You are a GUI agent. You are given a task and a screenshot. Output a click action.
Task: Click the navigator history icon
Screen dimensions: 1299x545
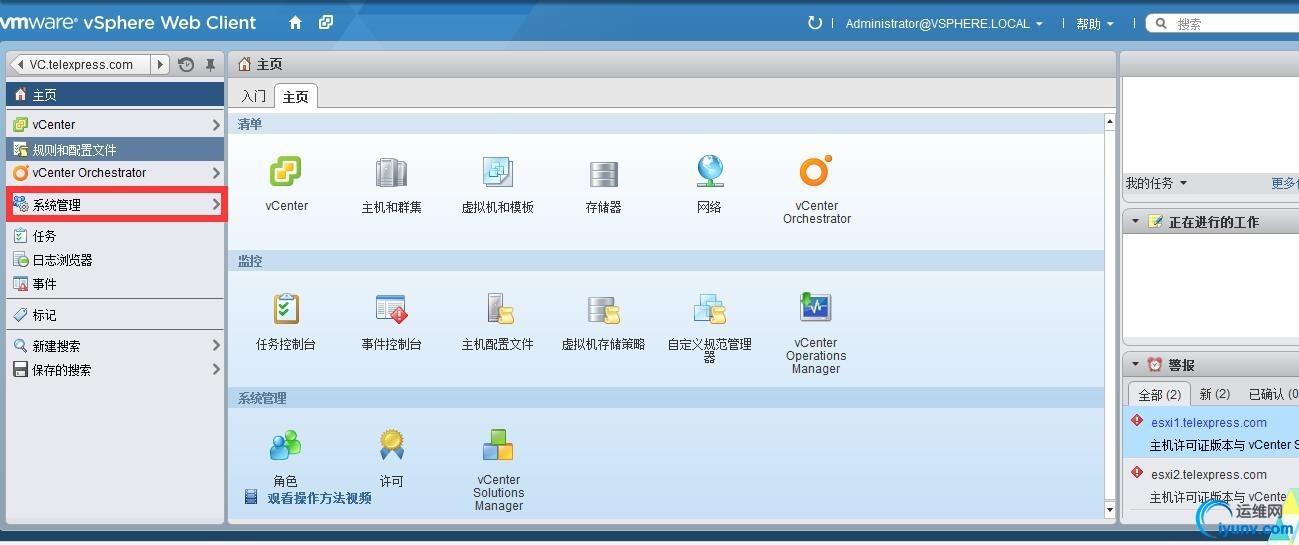point(186,65)
